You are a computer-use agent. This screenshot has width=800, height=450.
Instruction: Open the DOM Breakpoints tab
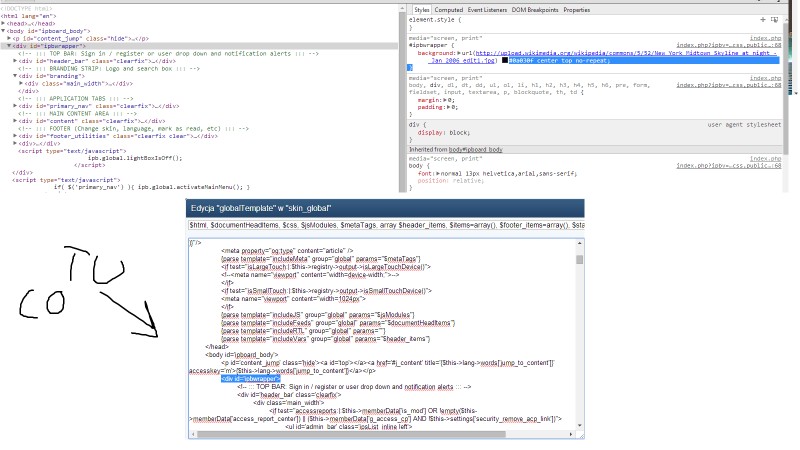pyautogui.click(x=535, y=9)
